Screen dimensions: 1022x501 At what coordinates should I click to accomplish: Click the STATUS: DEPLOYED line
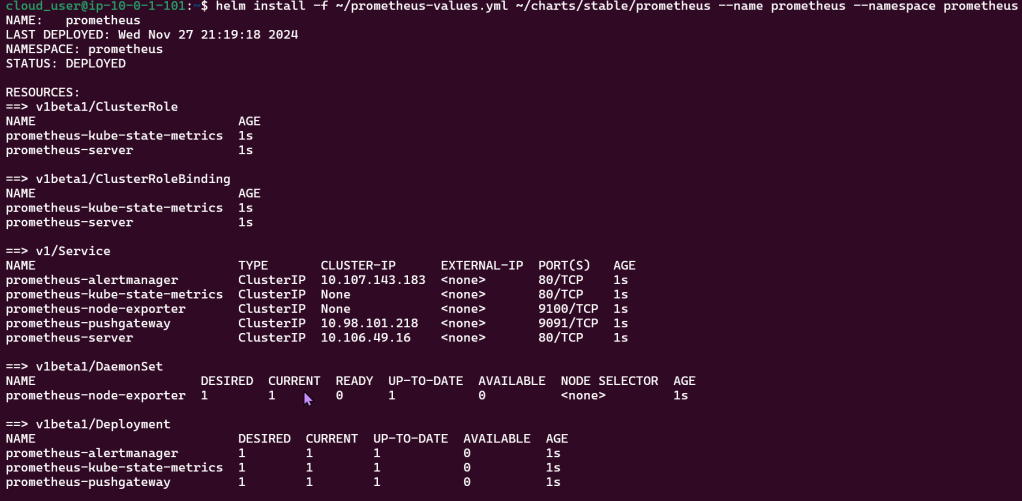pos(66,63)
